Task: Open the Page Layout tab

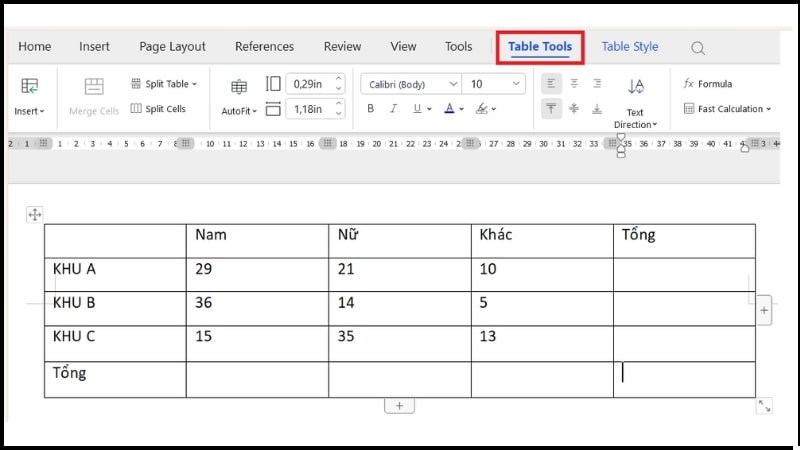Action: [172, 47]
